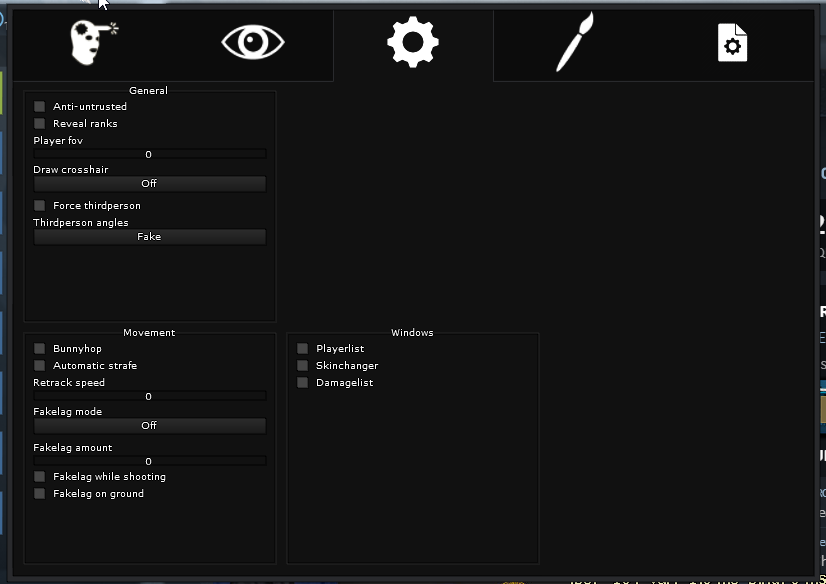Image resolution: width=826 pixels, height=584 pixels.
Task: Enable Automatic strafe checkbox
Action: 40,365
